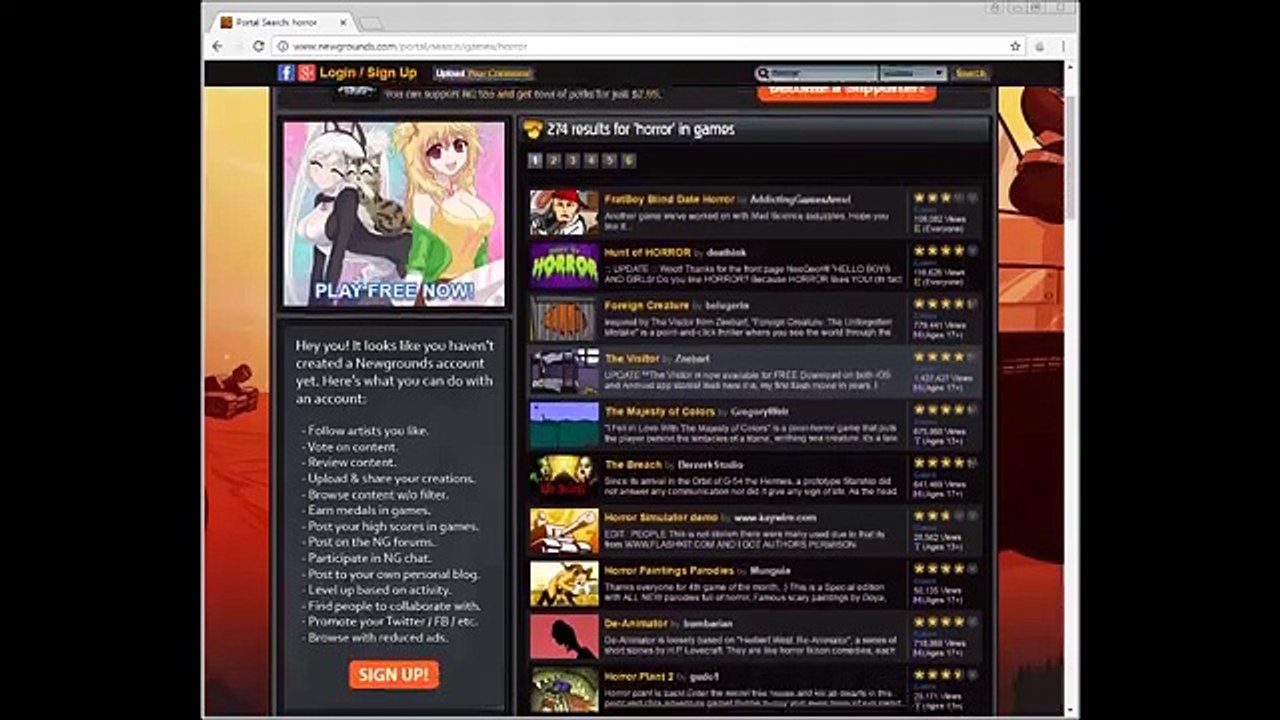
Task: Open Horror Simulator demo thumbnail
Action: (564, 530)
